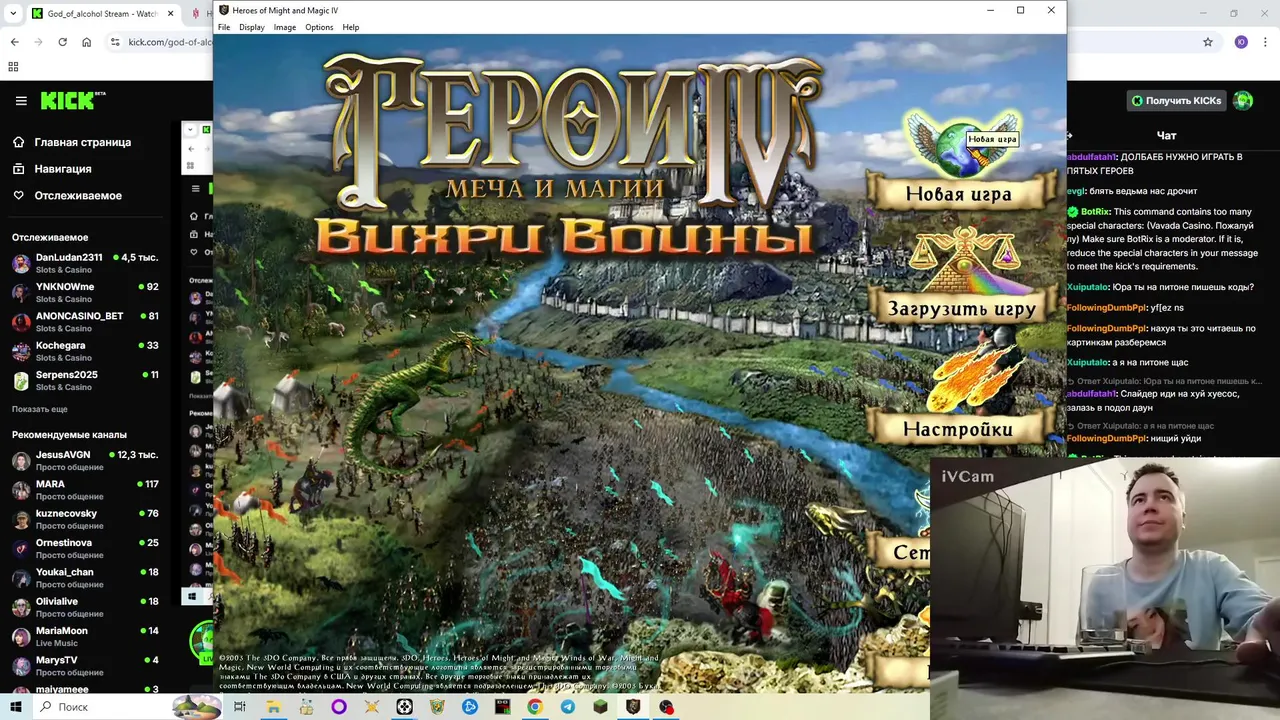
Task: Open Telegram from taskbar
Action: pos(567,707)
